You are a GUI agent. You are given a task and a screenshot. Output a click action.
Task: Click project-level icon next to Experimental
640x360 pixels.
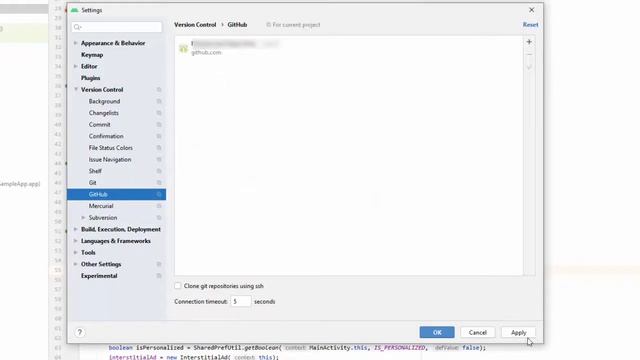(x=159, y=276)
